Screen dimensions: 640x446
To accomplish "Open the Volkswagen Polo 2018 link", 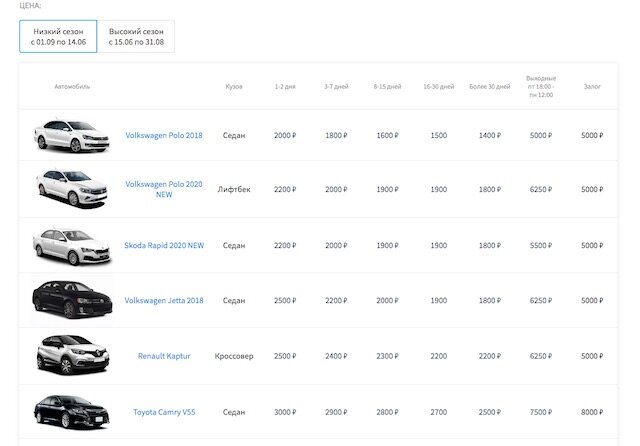I will [164, 135].
